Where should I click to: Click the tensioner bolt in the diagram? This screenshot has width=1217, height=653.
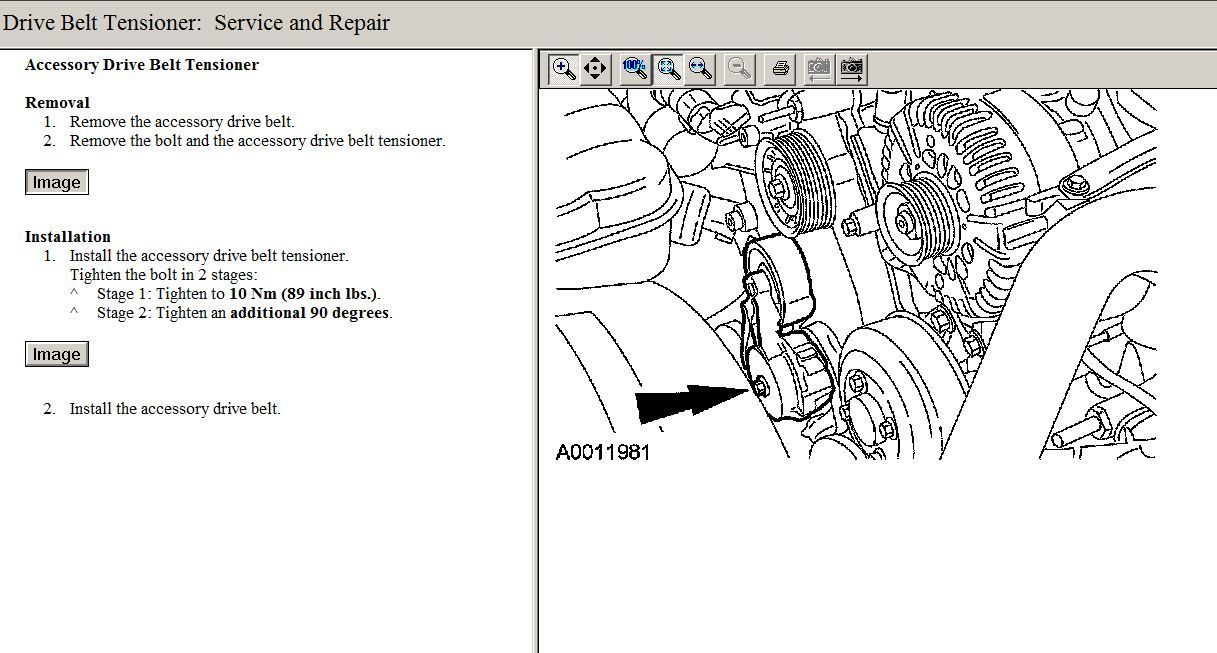pos(762,389)
